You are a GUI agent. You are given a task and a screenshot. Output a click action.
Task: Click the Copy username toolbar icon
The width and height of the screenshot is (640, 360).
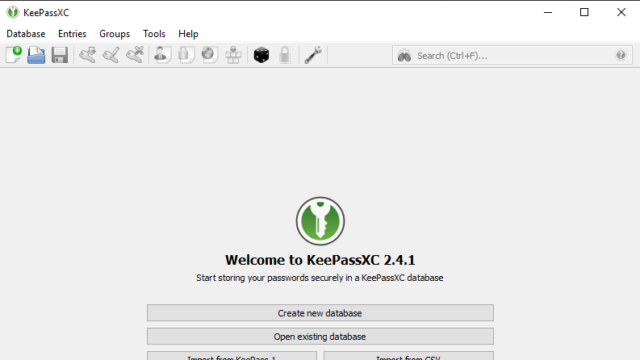pyautogui.click(x=162, y=55)
